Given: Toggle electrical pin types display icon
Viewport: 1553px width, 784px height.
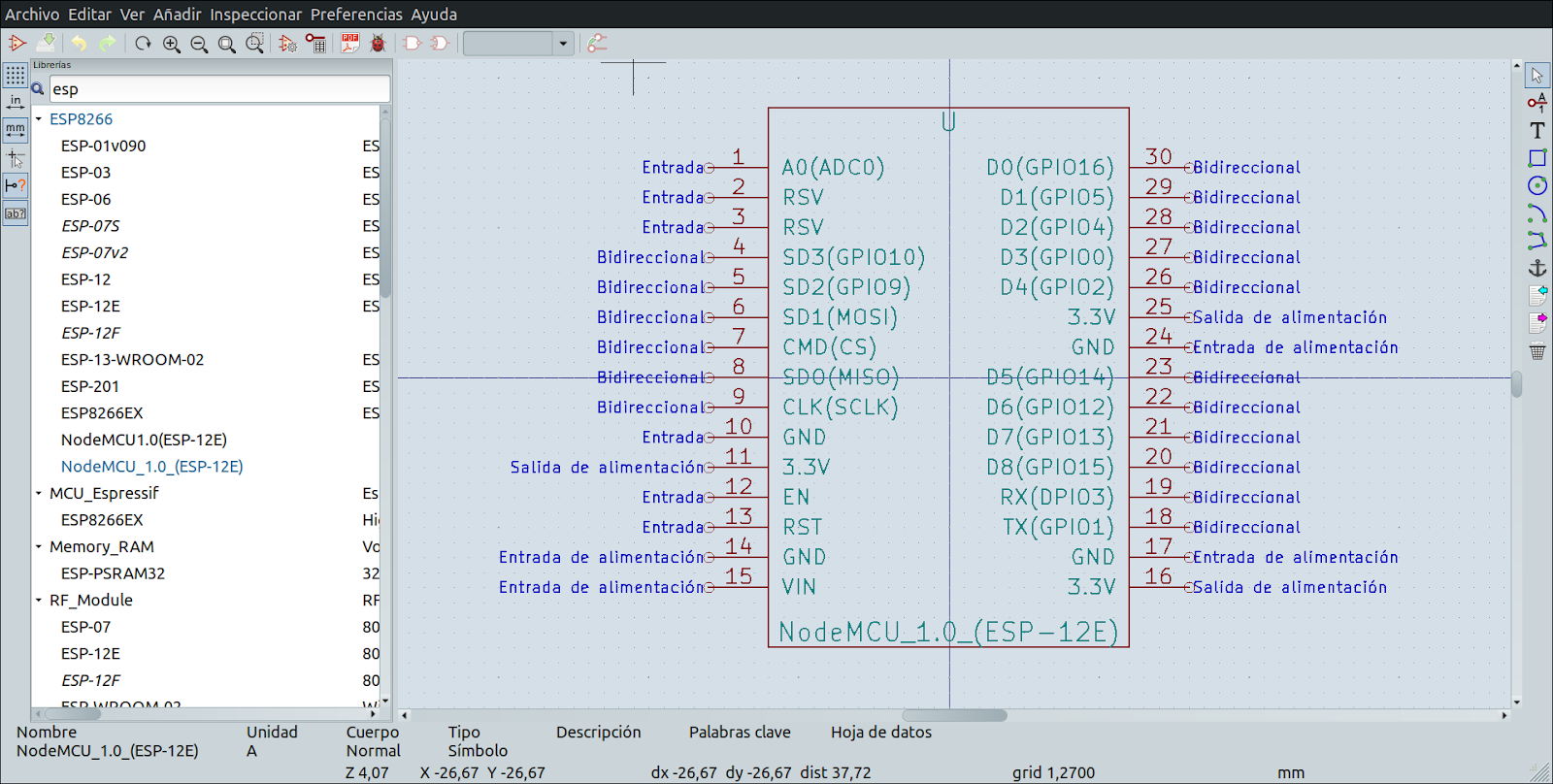Looking at the screenshot, I should tap(16, 185).
